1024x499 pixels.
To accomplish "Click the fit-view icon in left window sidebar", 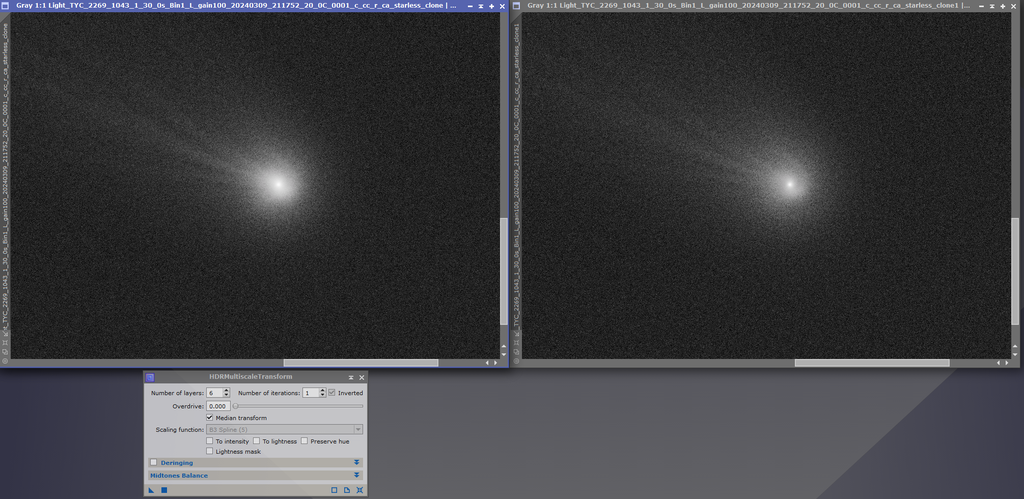I will click(x=5, y=343).
